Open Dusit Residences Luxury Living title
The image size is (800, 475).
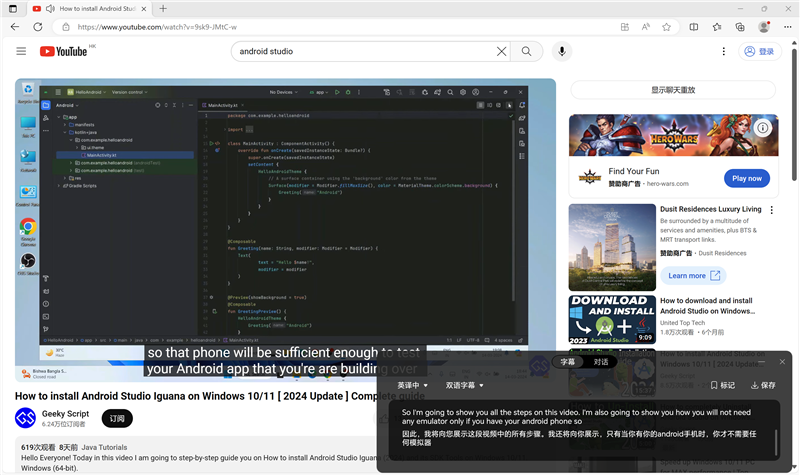[x=710, y=209]
